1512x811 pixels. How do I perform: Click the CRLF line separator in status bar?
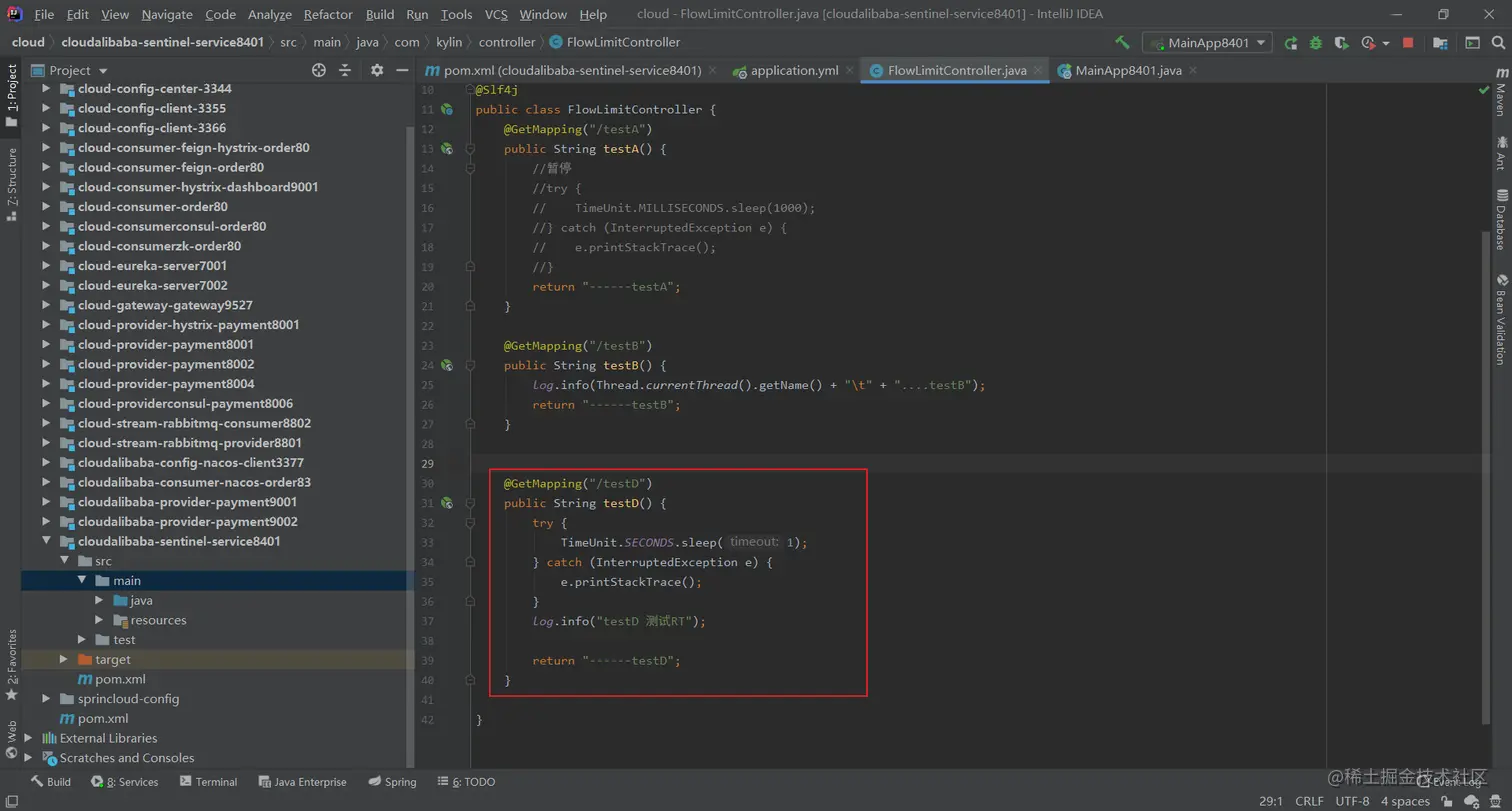[x=1309, y=801]
